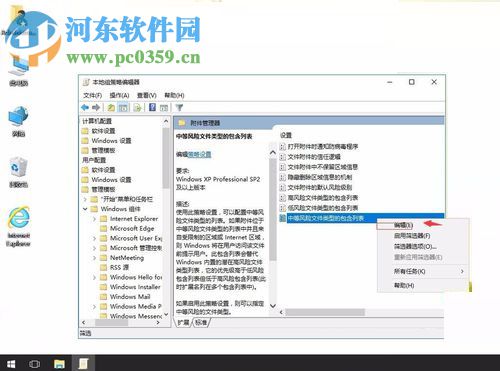Image resolution: width=500 pixels, height=371 pixels.
Task: Click the blue Help question-mark toolbar icon
Action: [152, 108]
